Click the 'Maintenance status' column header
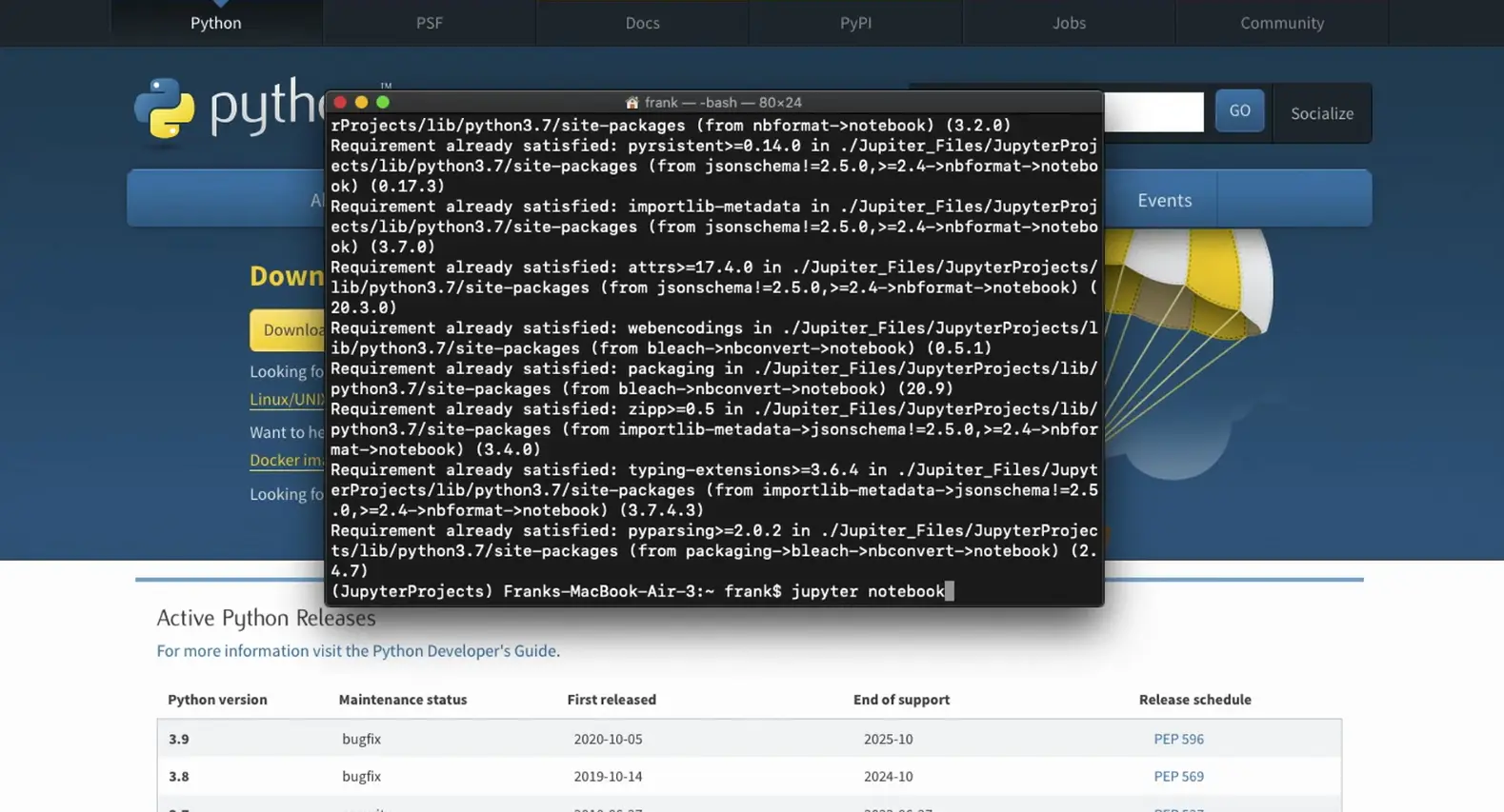The height and width of the screenshot is (812, 1504). click(x=403, y=700)
